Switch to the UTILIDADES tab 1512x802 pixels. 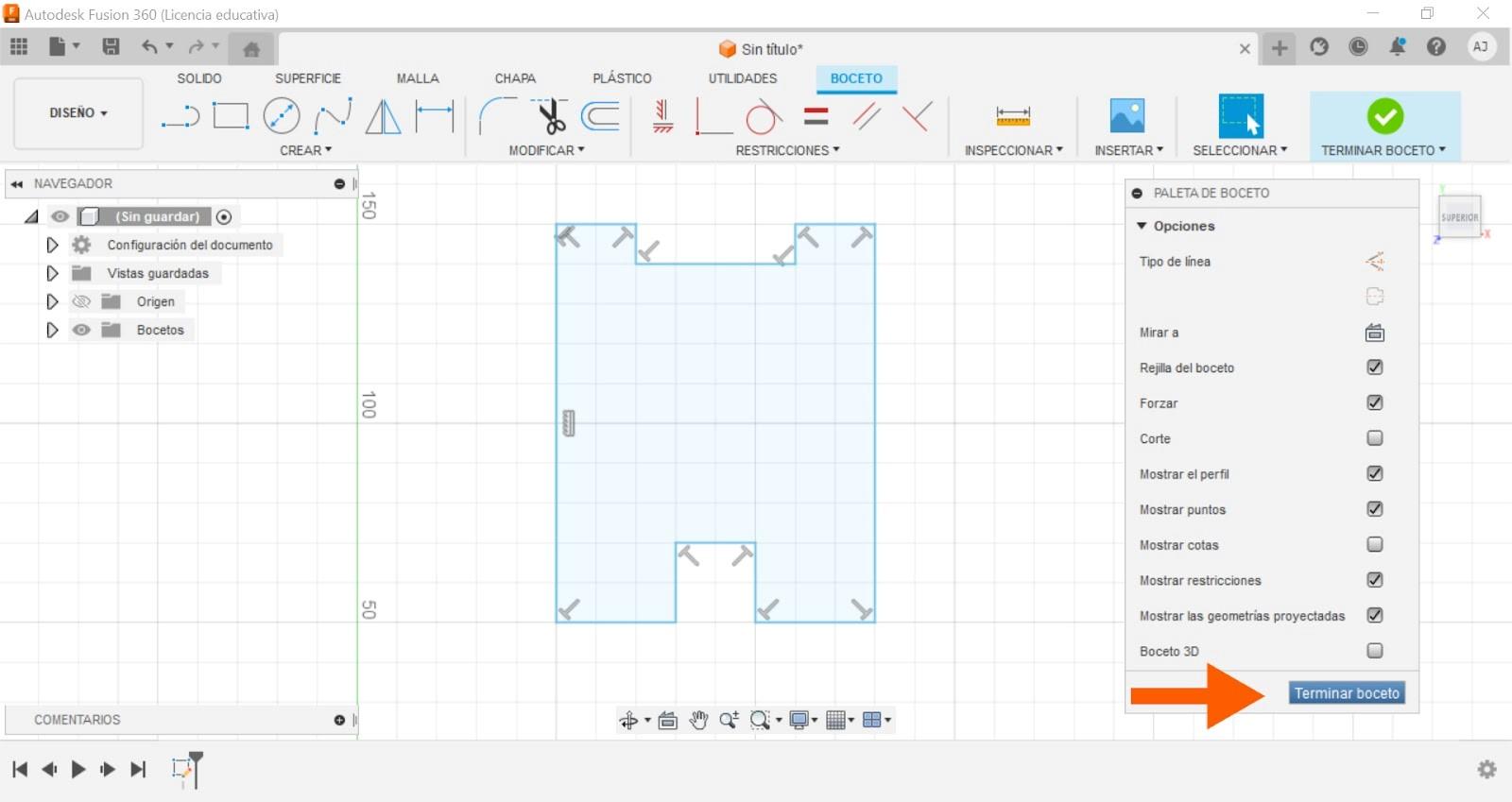[743, 78]
